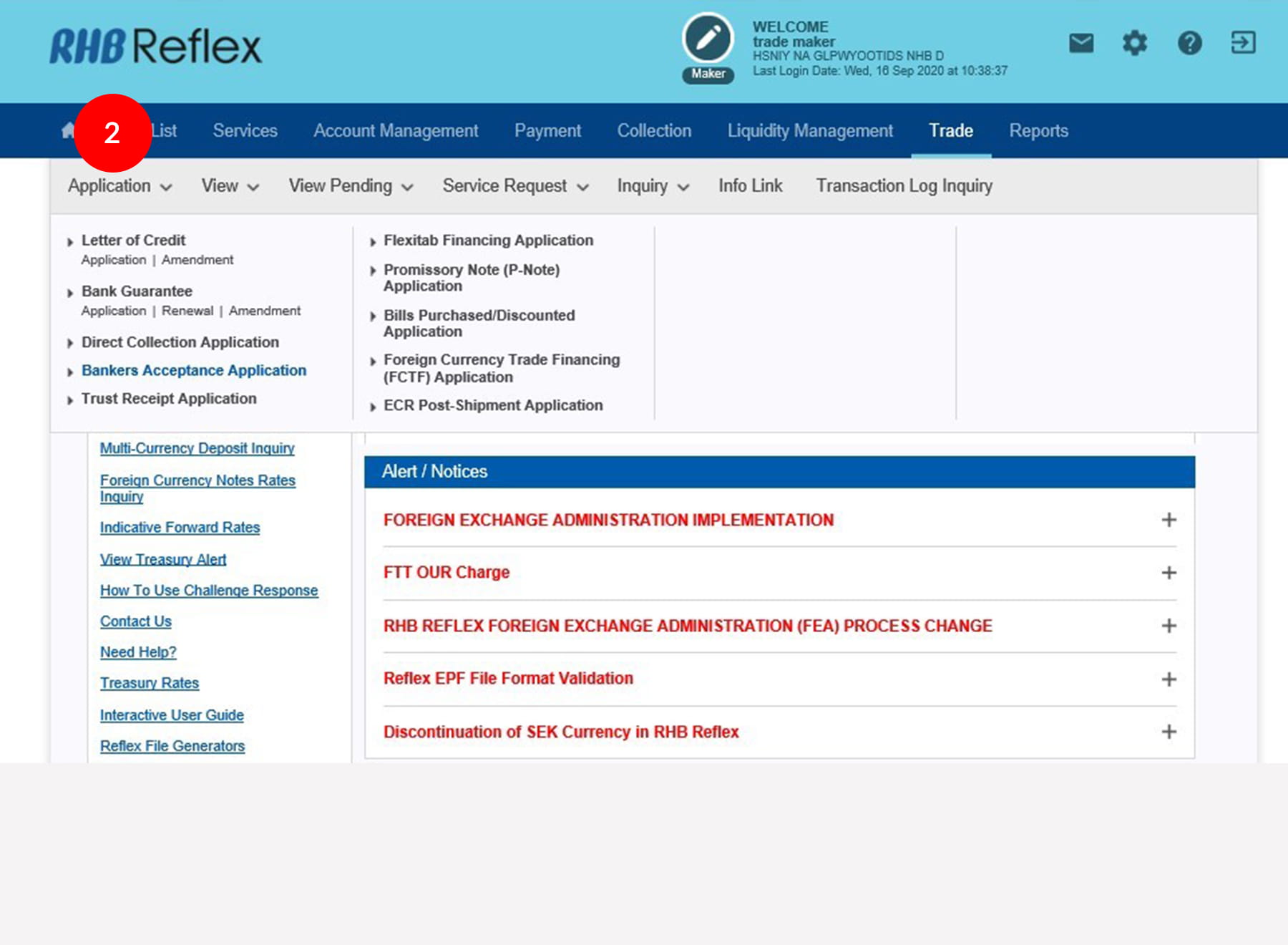Open the Liquidity Management tab
This screenshot has height=945, width=1288.
[x=810, y=131]
